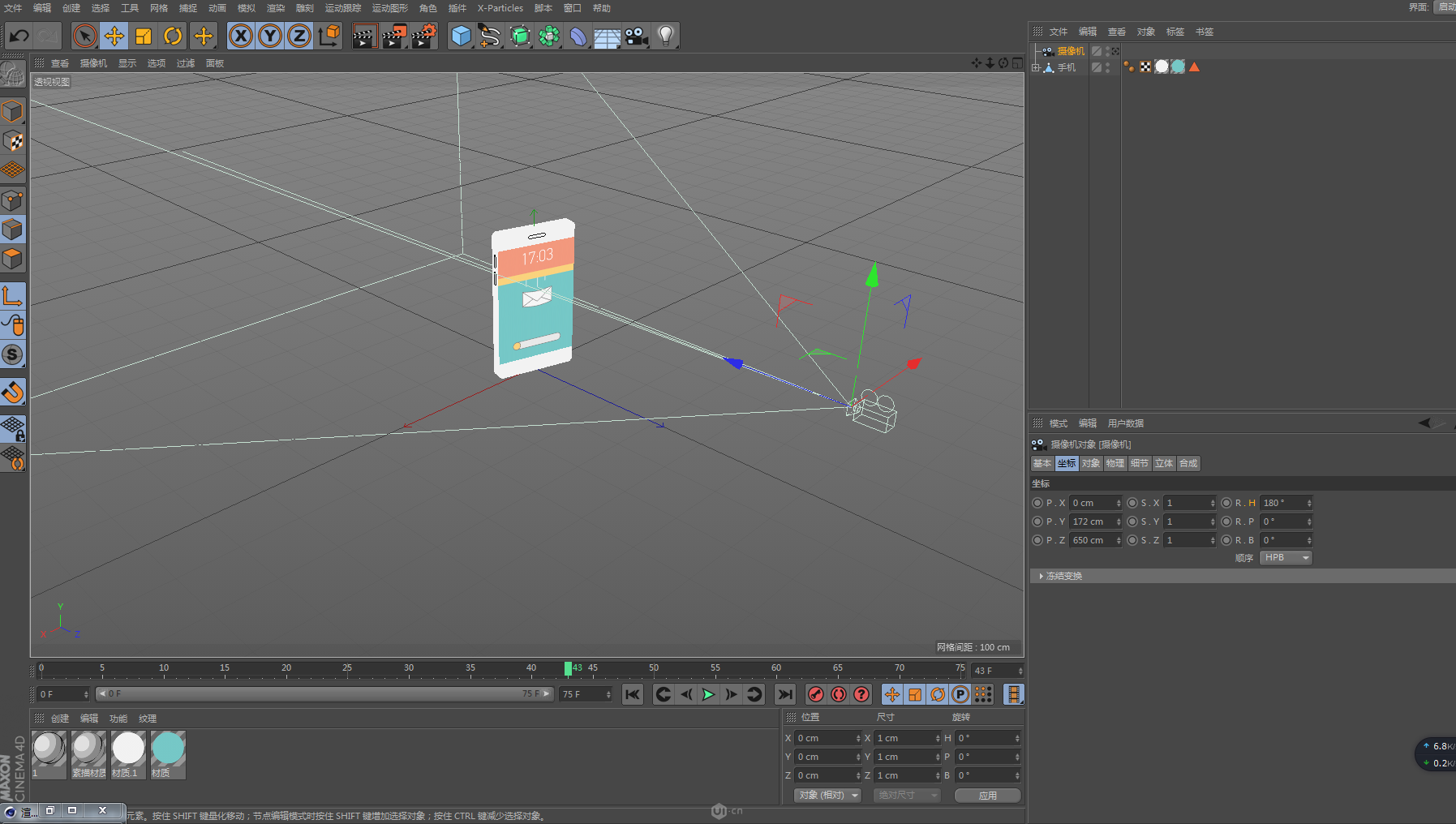Click the P.Y field showing 172 cm
The image size is (1456, 824).
tap(1091, 521)
